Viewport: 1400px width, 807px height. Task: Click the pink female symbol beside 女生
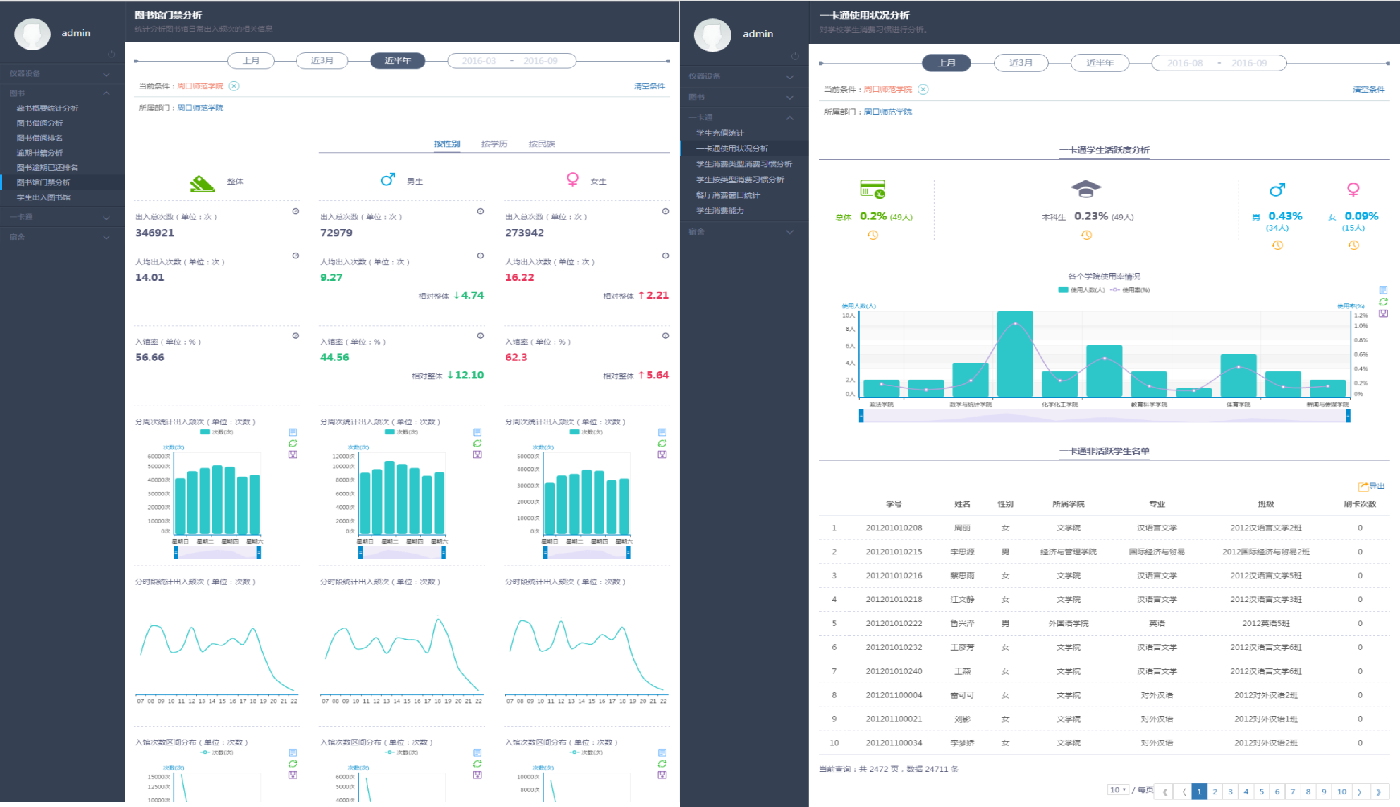pos(573,180)
